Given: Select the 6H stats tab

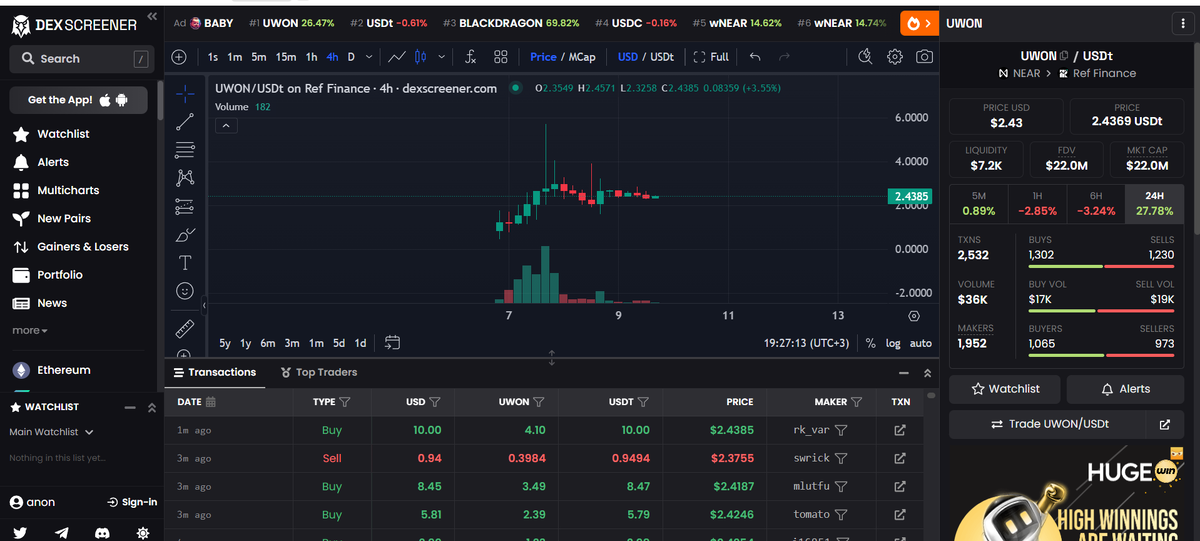Looking at the screenshot, I should [x=1096, y=203].
